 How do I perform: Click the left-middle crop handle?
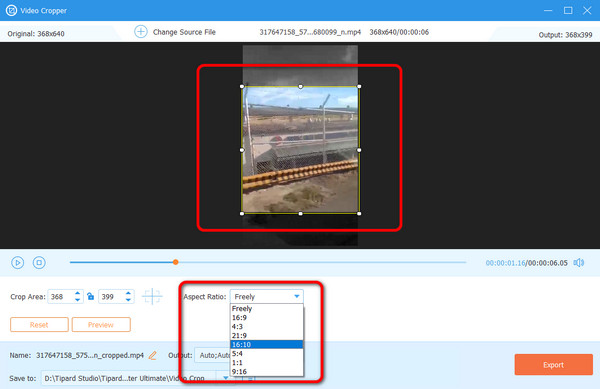pyautogui.click(x=242, y=150)
